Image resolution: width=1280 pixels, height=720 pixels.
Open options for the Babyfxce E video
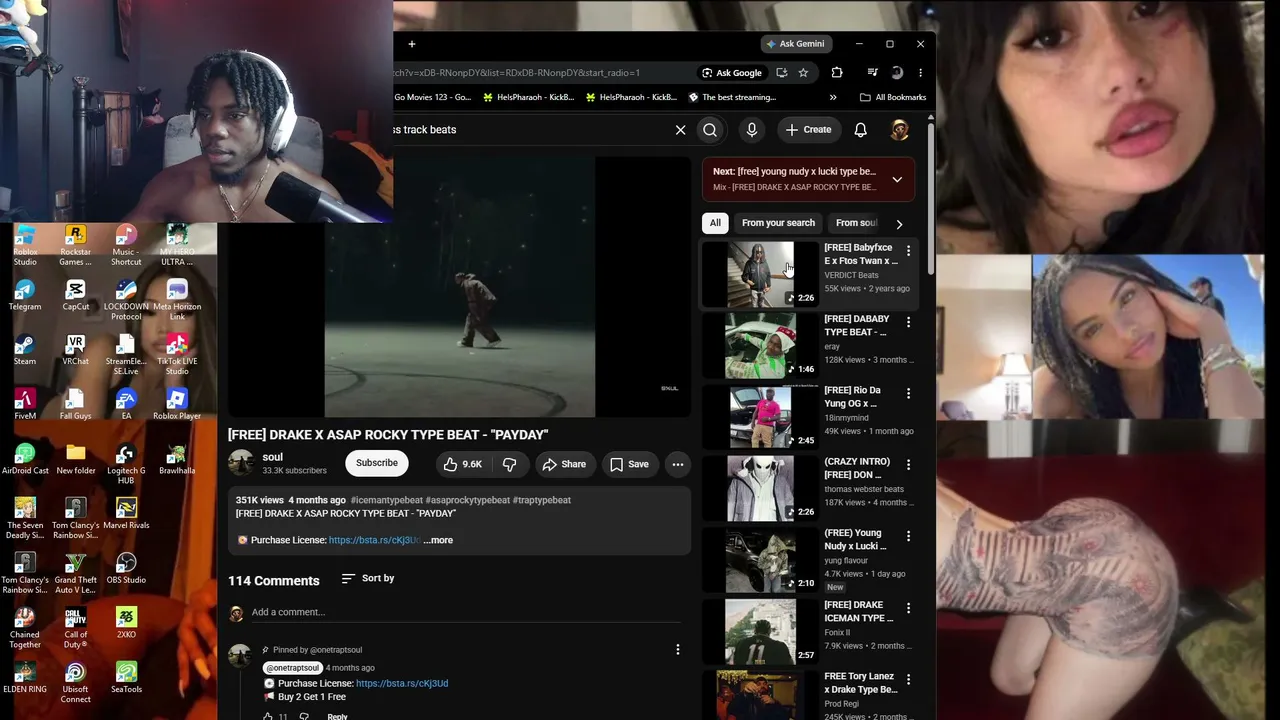coord(908,250)
